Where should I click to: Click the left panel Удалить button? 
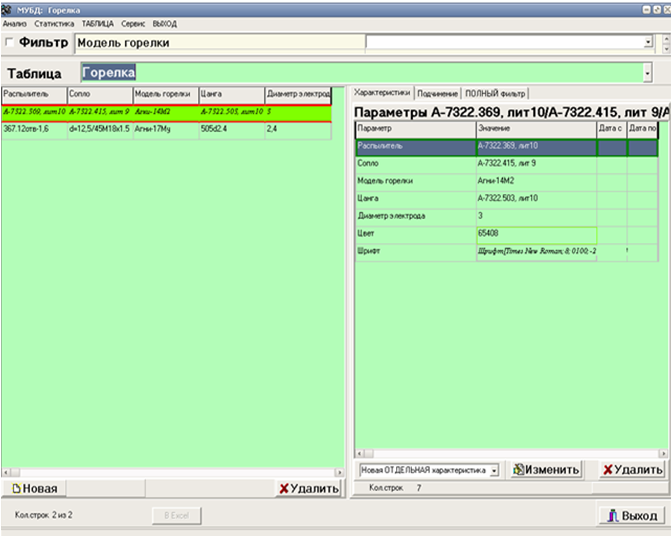coord(309,488)
